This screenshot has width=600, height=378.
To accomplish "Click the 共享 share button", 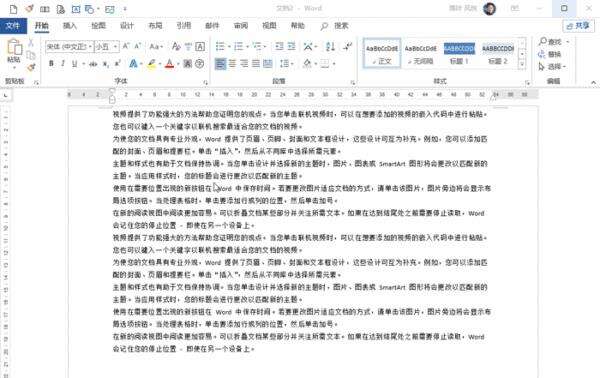I will pos(578,26).
